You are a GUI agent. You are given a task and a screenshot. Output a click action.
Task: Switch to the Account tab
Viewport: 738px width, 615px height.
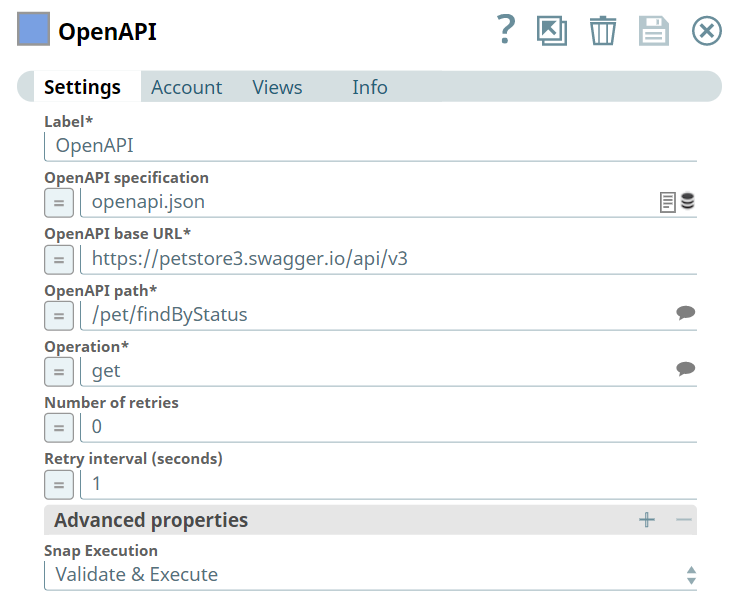[186, 88]
